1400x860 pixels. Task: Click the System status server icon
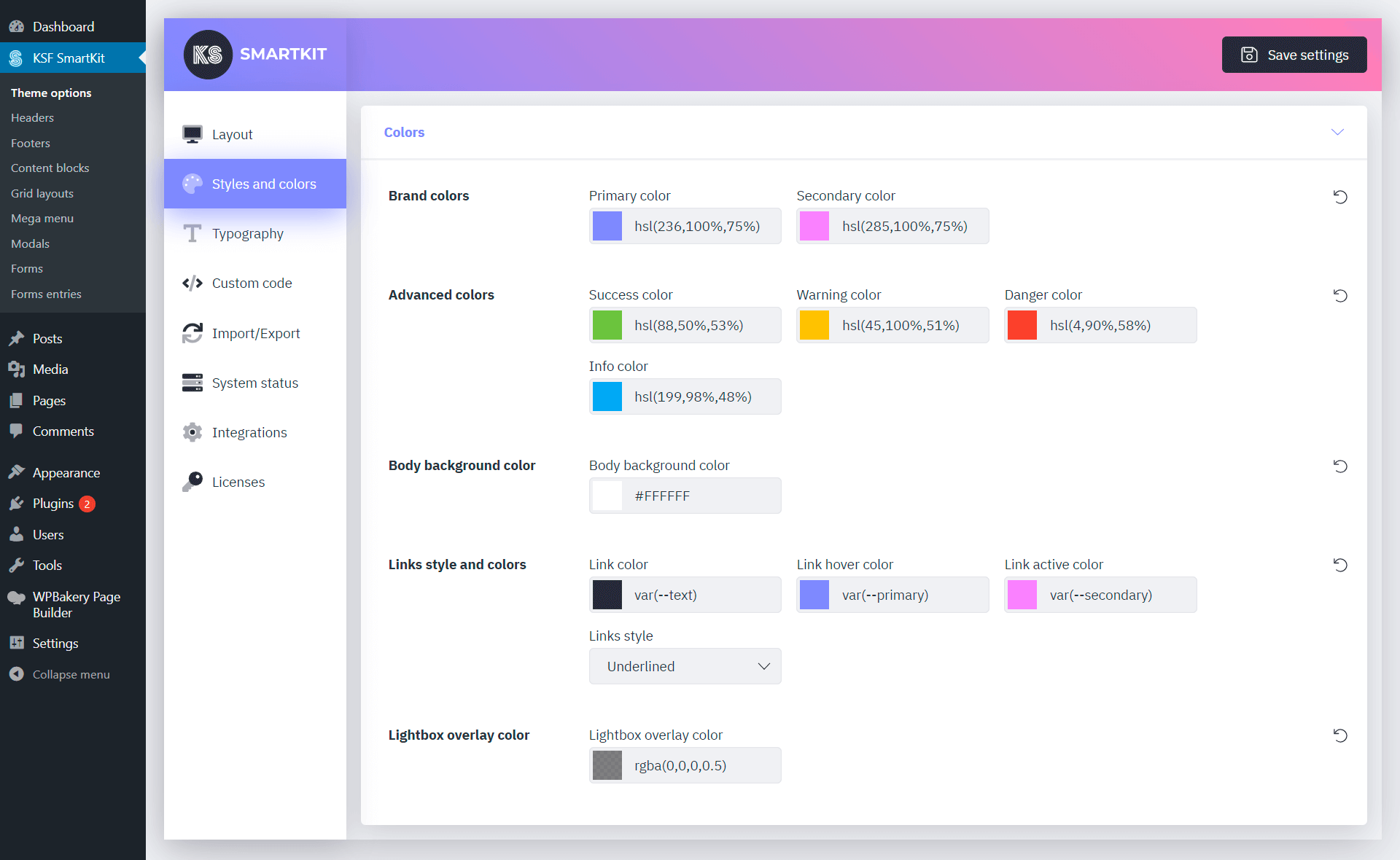coord(192,383)
